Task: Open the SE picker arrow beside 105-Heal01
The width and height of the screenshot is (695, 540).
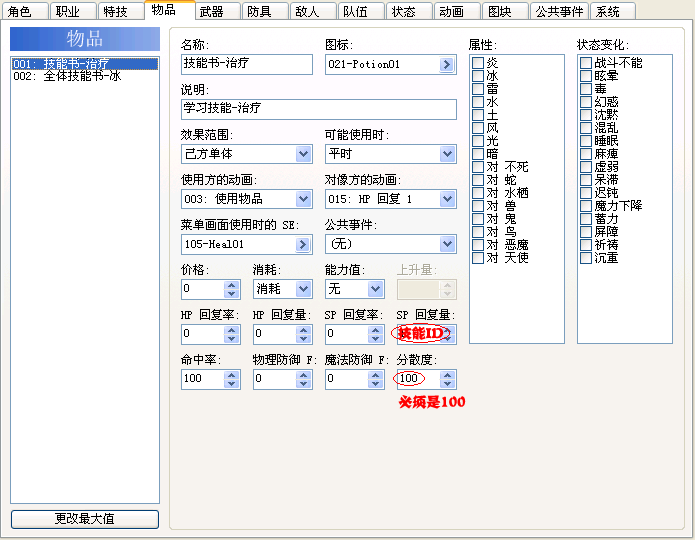Action: coord(303,244)
